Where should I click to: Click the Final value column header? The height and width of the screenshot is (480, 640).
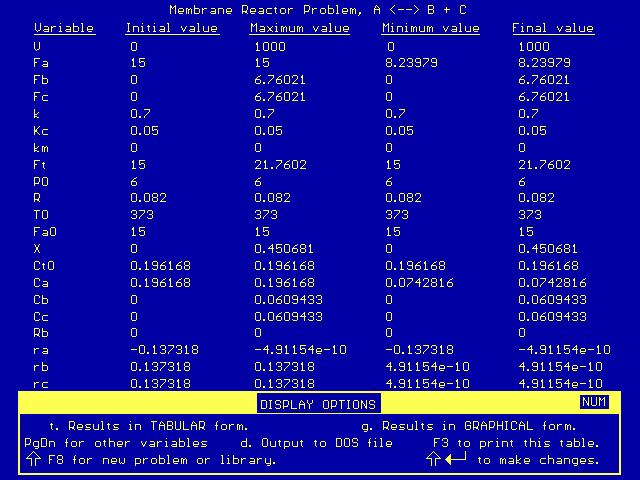(x=553, y=28)
